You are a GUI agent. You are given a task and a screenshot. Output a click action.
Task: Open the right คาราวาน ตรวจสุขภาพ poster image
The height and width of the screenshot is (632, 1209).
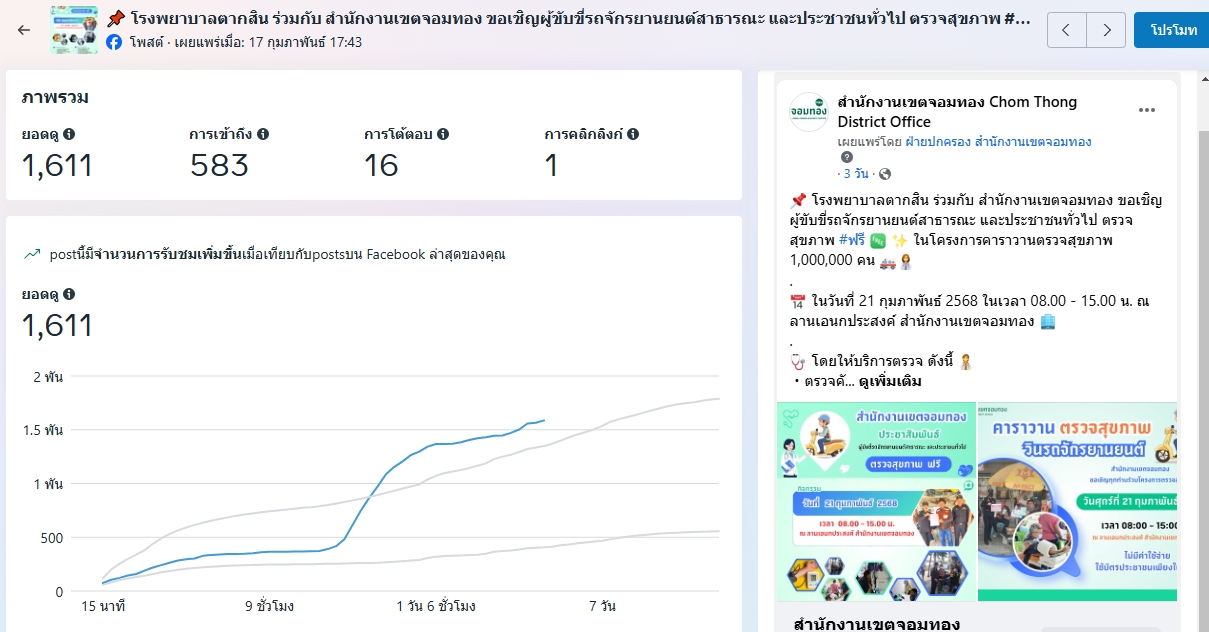click(1078, 502)
